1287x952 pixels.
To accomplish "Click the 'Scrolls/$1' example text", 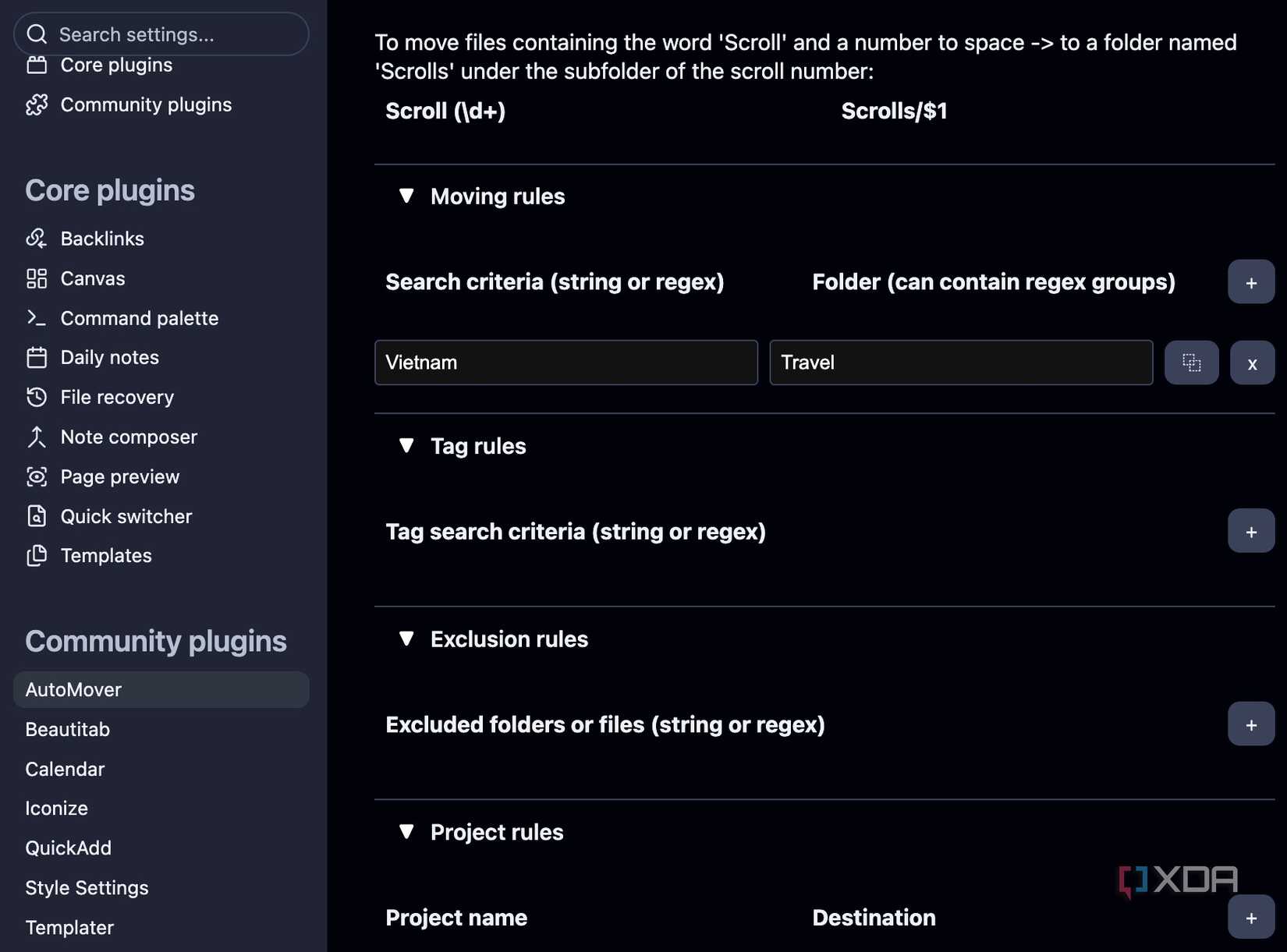I will point(894,111).
